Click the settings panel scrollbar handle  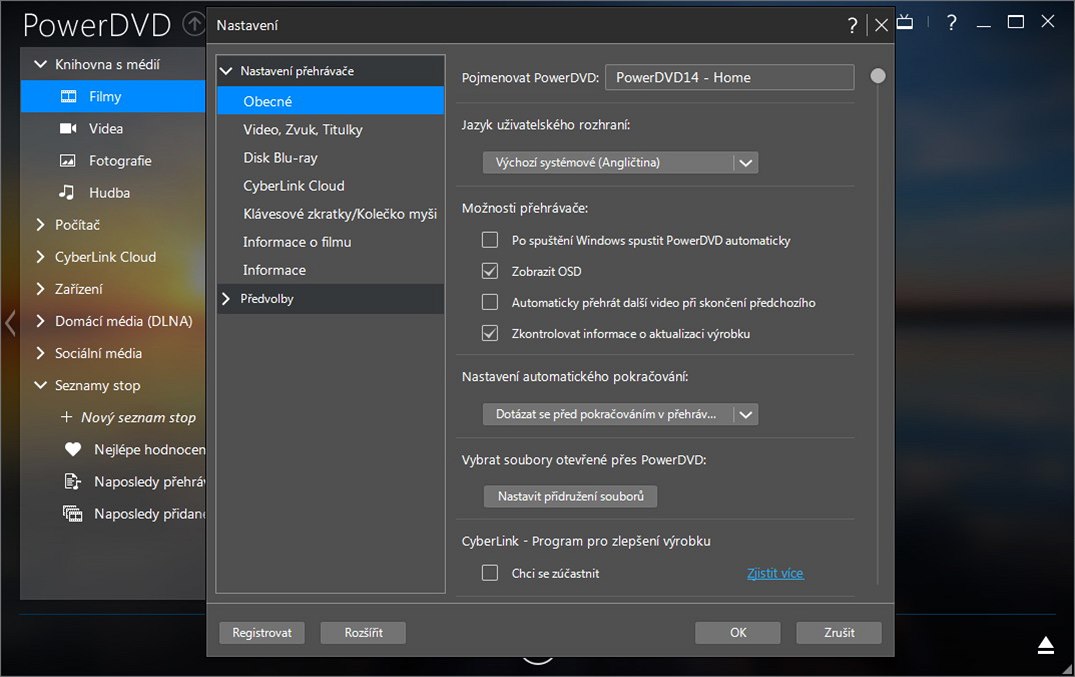click(878, 76)
